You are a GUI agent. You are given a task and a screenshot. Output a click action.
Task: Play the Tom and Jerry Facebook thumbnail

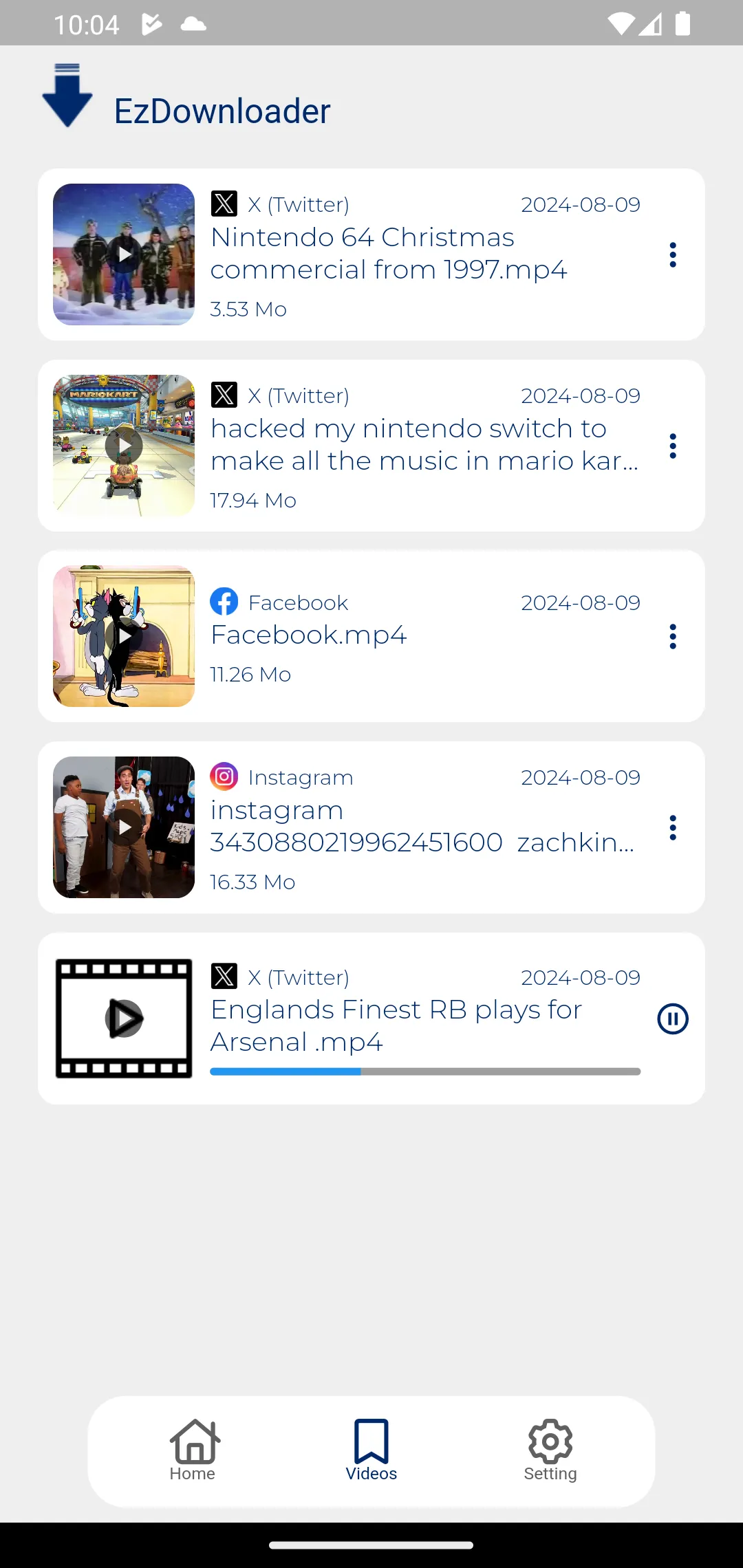[124, 636]
